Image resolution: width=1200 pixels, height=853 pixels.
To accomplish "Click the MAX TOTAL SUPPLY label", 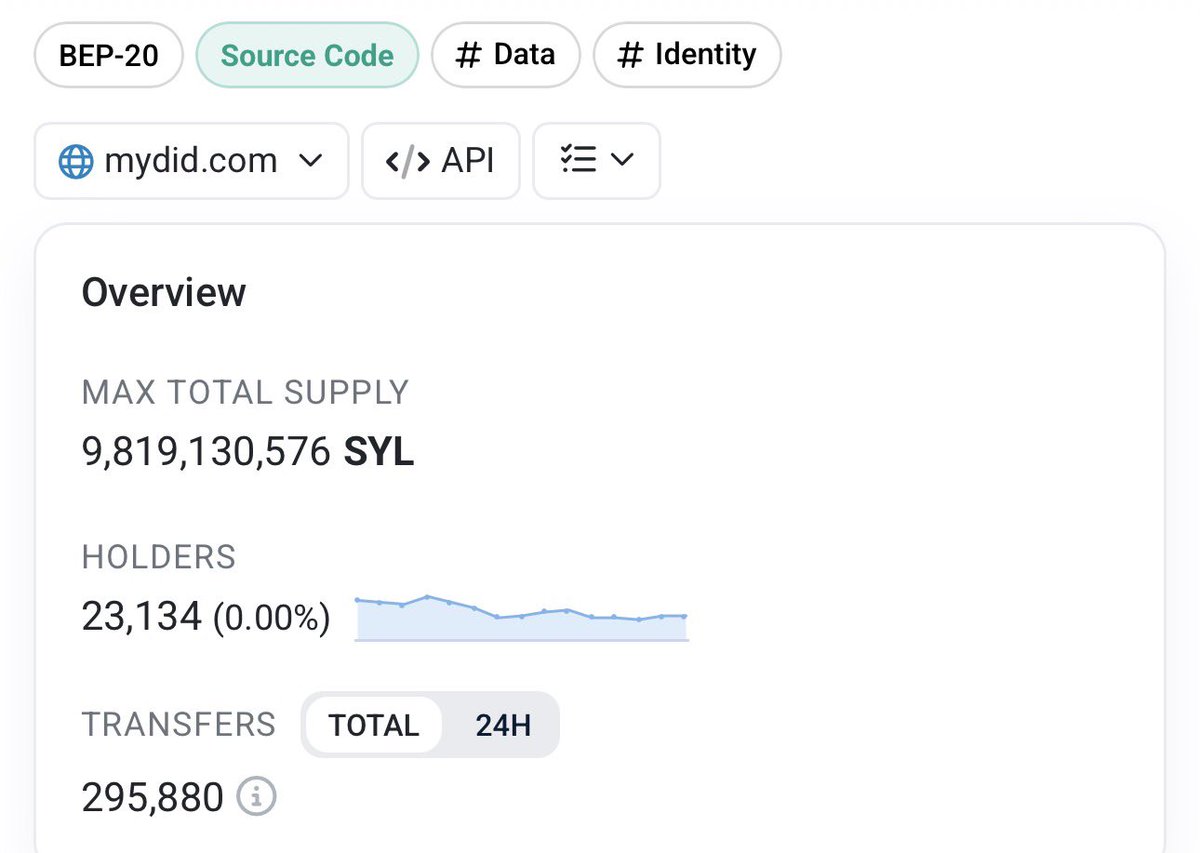I will [246, 392].
